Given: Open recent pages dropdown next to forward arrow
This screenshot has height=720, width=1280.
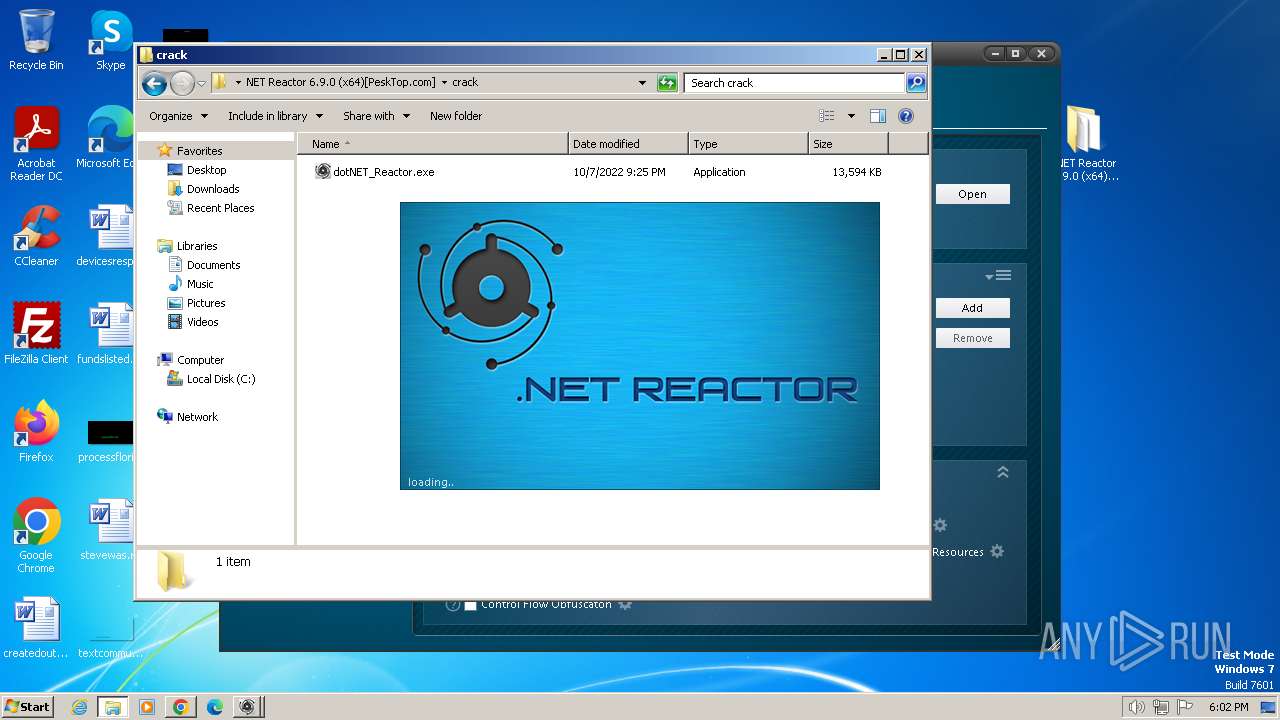Looking at the screenshot, I should point(202,83).
